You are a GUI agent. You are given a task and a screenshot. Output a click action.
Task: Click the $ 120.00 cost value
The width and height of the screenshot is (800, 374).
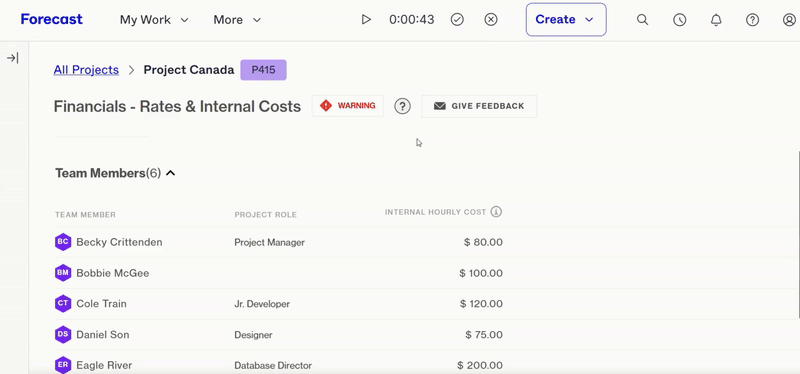pyautogui.click(x=481, y=304)
